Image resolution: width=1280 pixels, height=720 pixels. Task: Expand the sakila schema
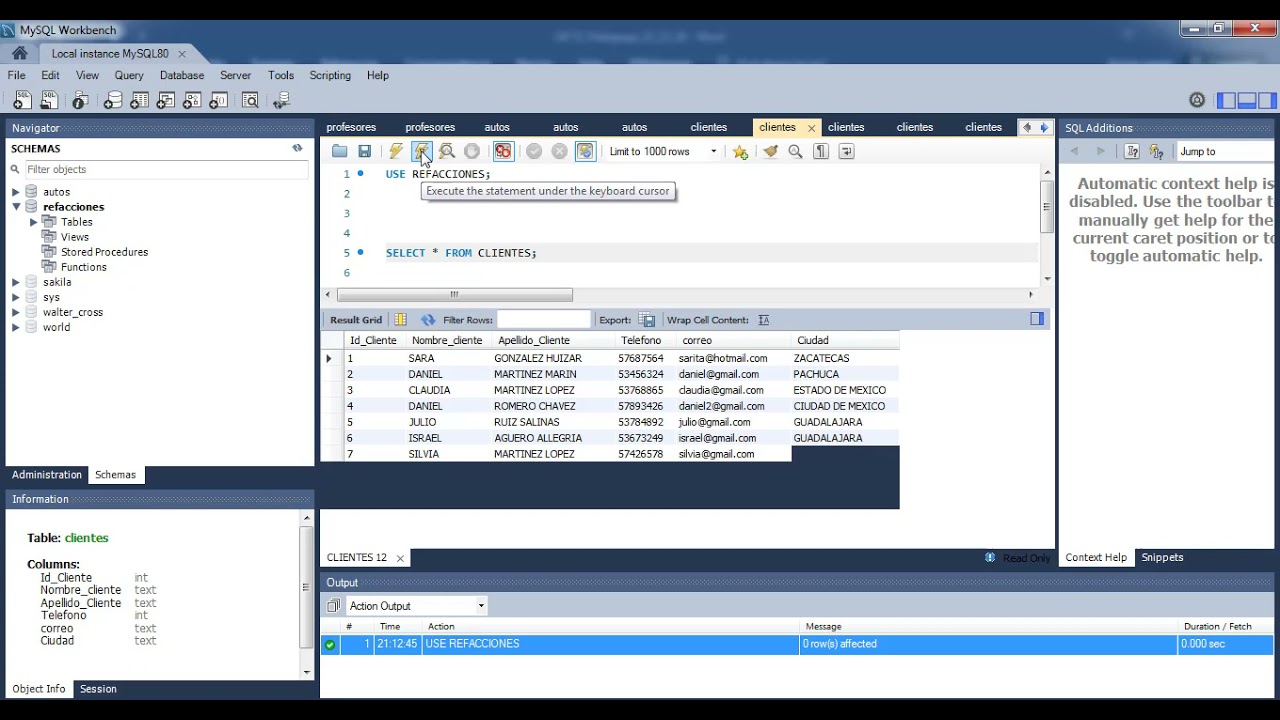click(16, 282)
